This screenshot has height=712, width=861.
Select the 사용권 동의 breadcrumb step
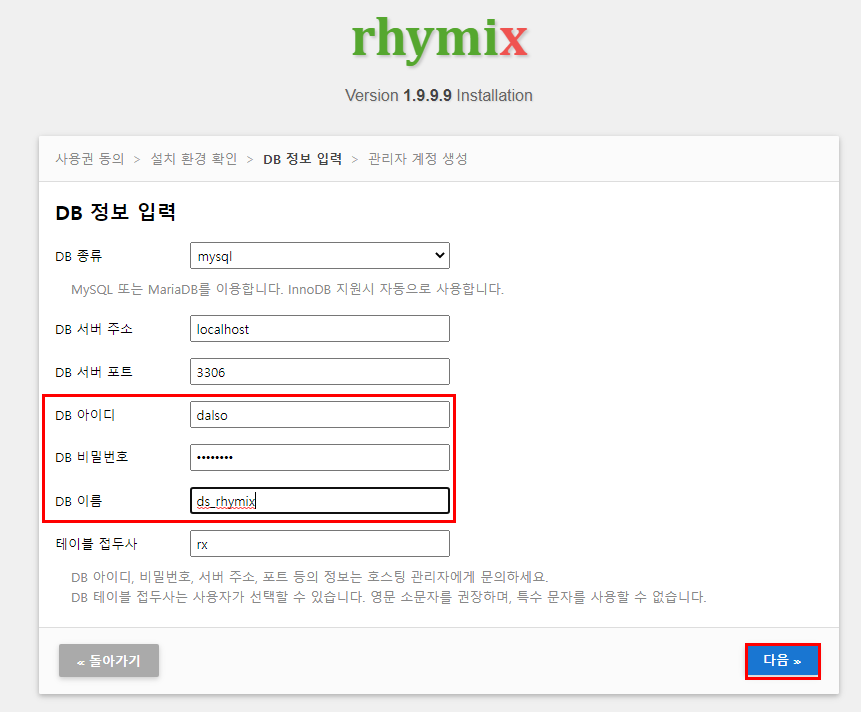click(x=90, y=159)
